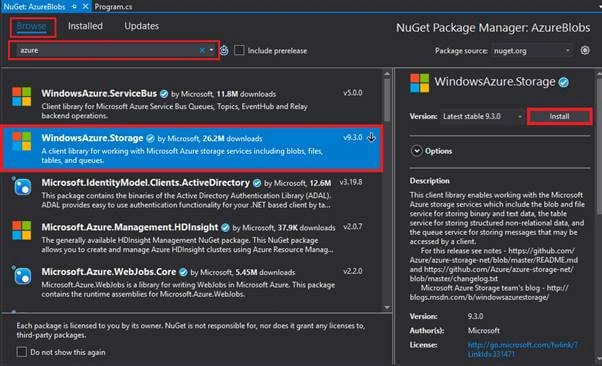Toggle the Include prerelease checkbox
Image resolution: width=602 pixels, height=366 pixels.
pos(239,50)
